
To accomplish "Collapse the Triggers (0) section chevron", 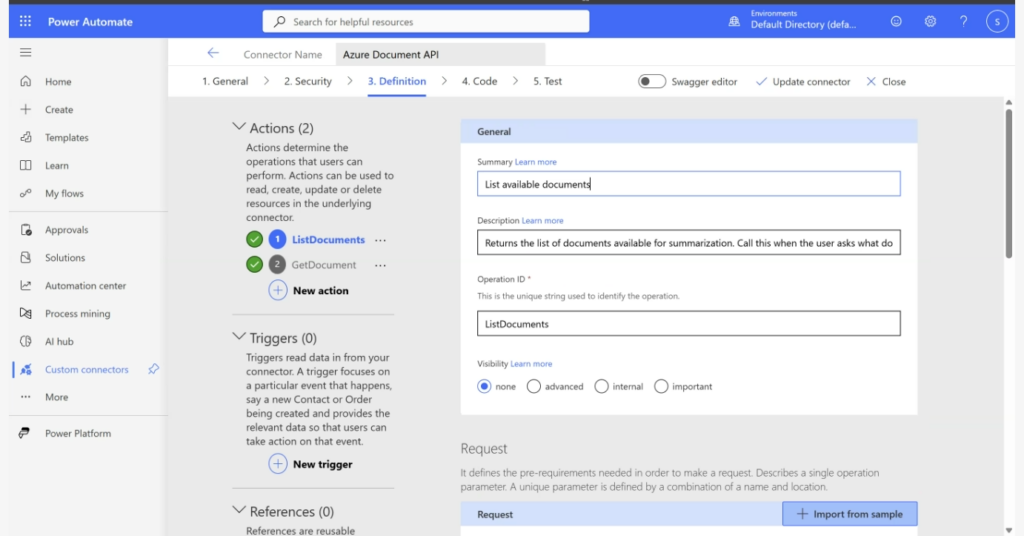I will (239, 337).
